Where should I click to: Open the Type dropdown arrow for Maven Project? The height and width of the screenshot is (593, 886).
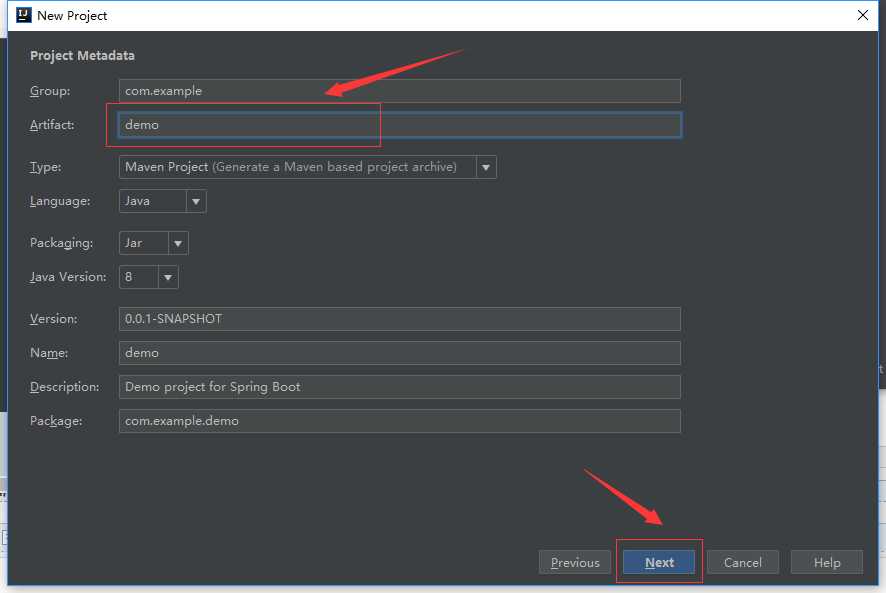(486, 167)
